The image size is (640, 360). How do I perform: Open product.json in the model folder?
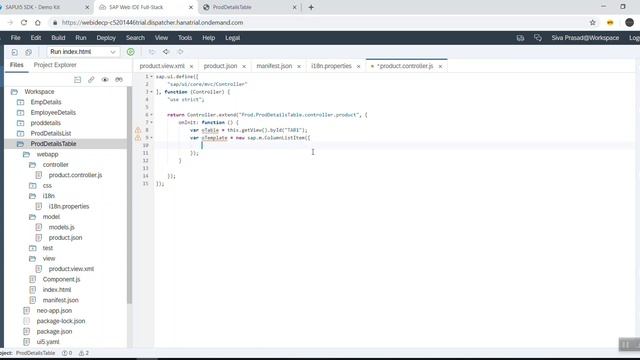pos(65,238)
